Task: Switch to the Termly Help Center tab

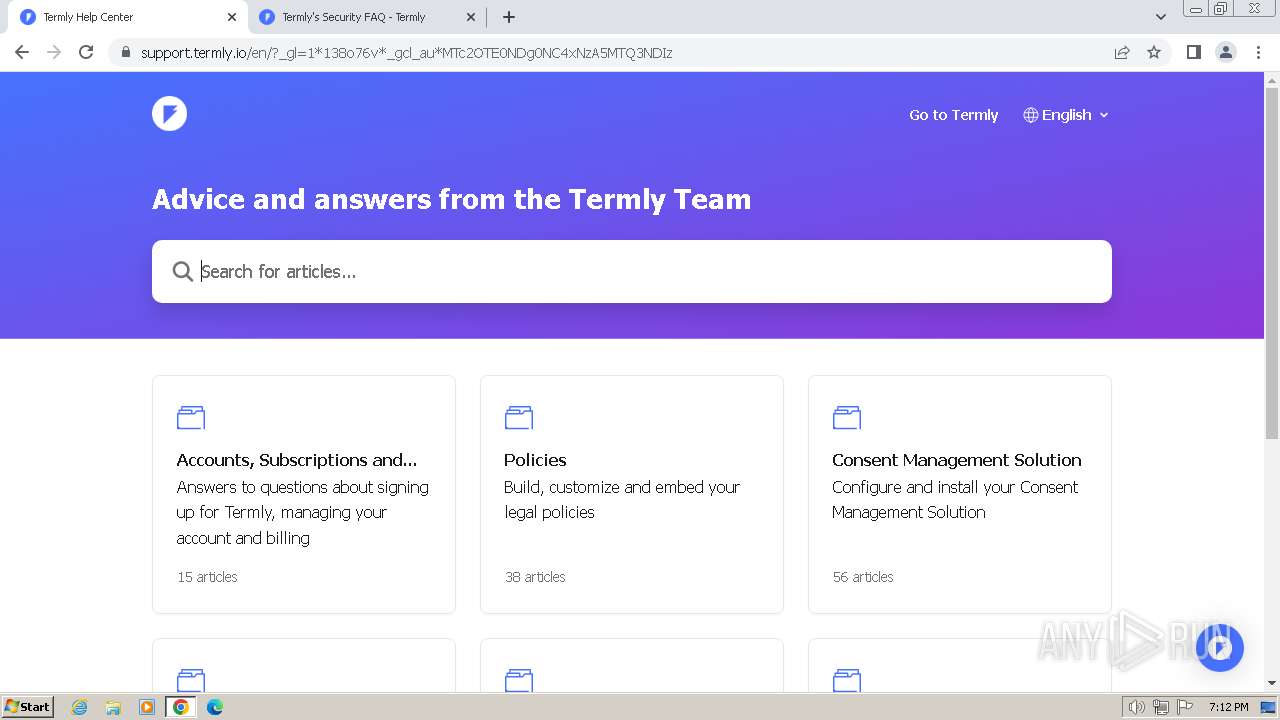Action: (129, 17)
